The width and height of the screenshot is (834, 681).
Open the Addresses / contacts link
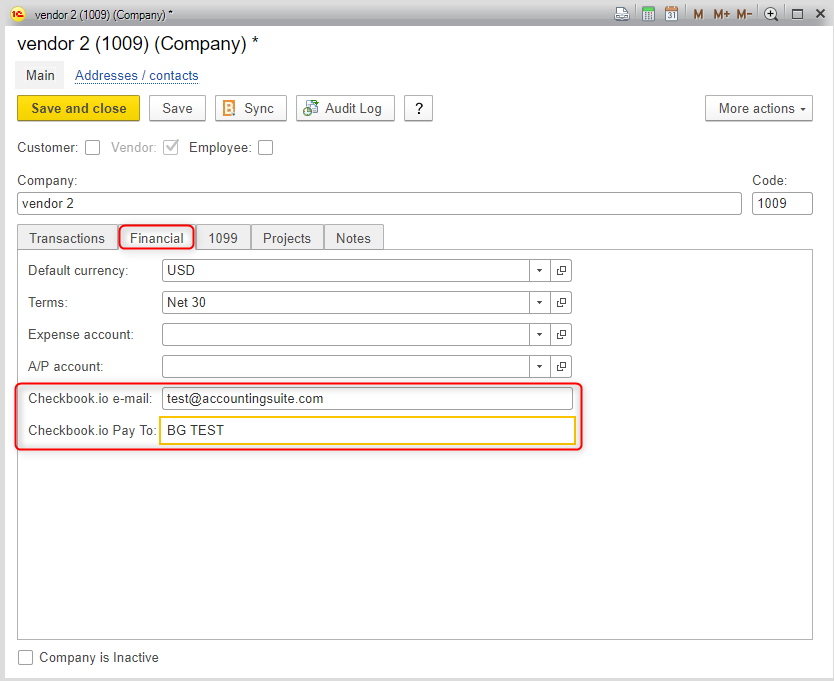tap(136, 75)
